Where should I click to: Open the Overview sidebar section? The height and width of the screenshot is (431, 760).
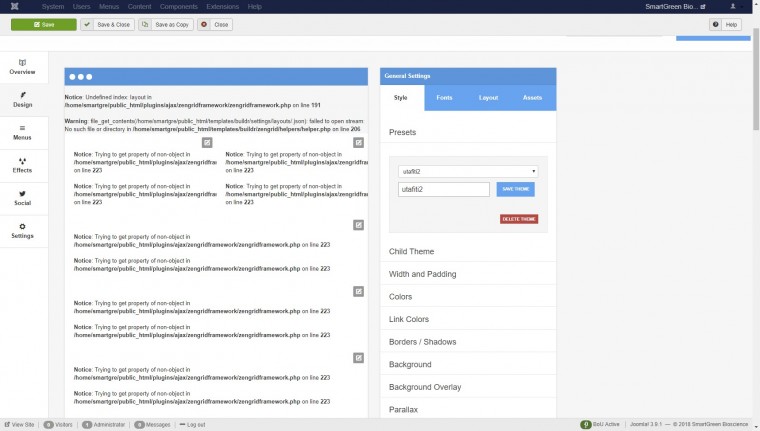tap(22, 67)
